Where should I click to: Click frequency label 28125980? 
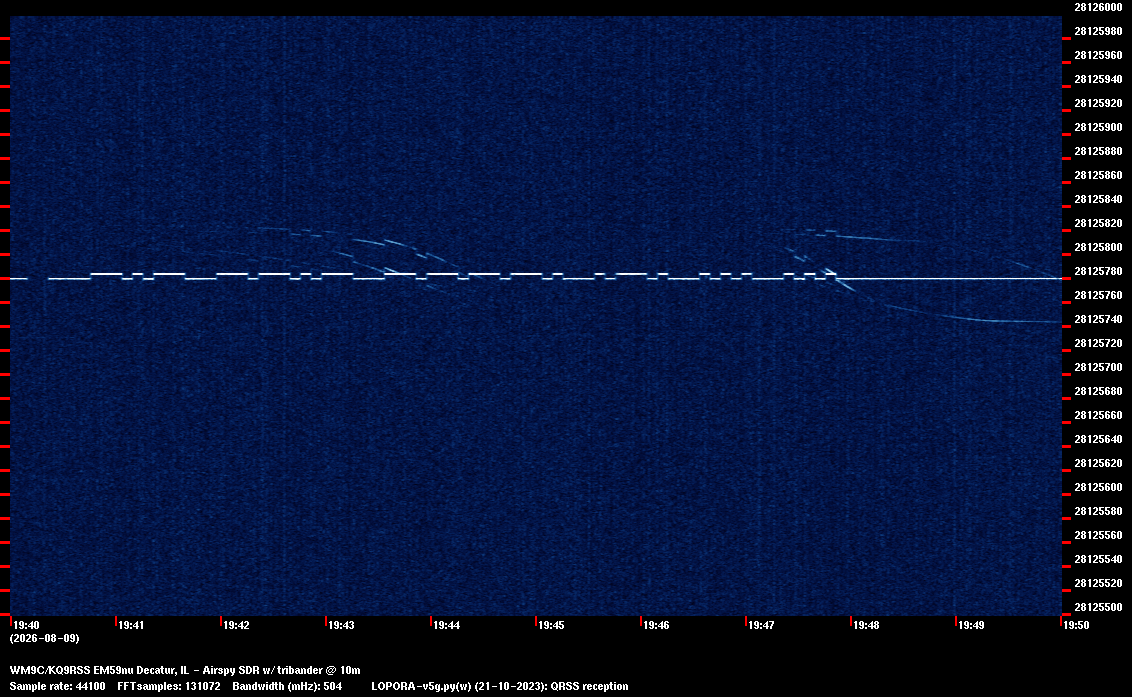(1098, 31)
